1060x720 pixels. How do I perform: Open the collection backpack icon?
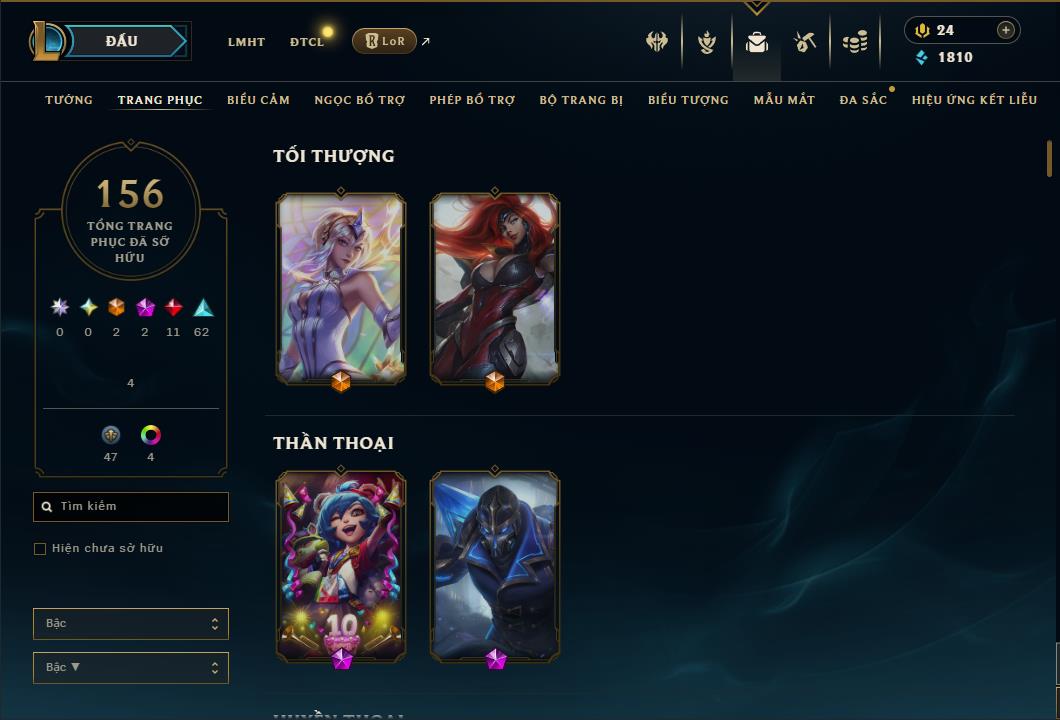(x=756, y=42)
